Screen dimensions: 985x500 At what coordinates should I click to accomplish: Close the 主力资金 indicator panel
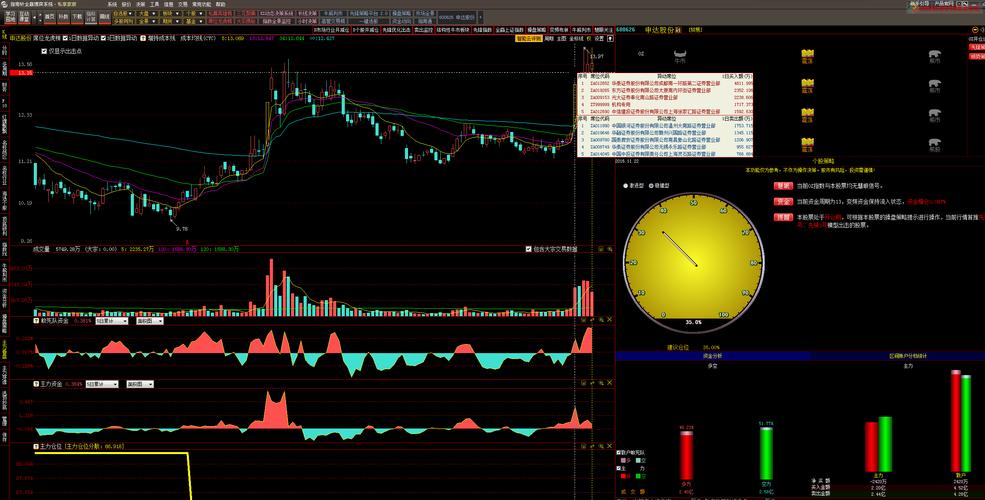pos(609,383)
